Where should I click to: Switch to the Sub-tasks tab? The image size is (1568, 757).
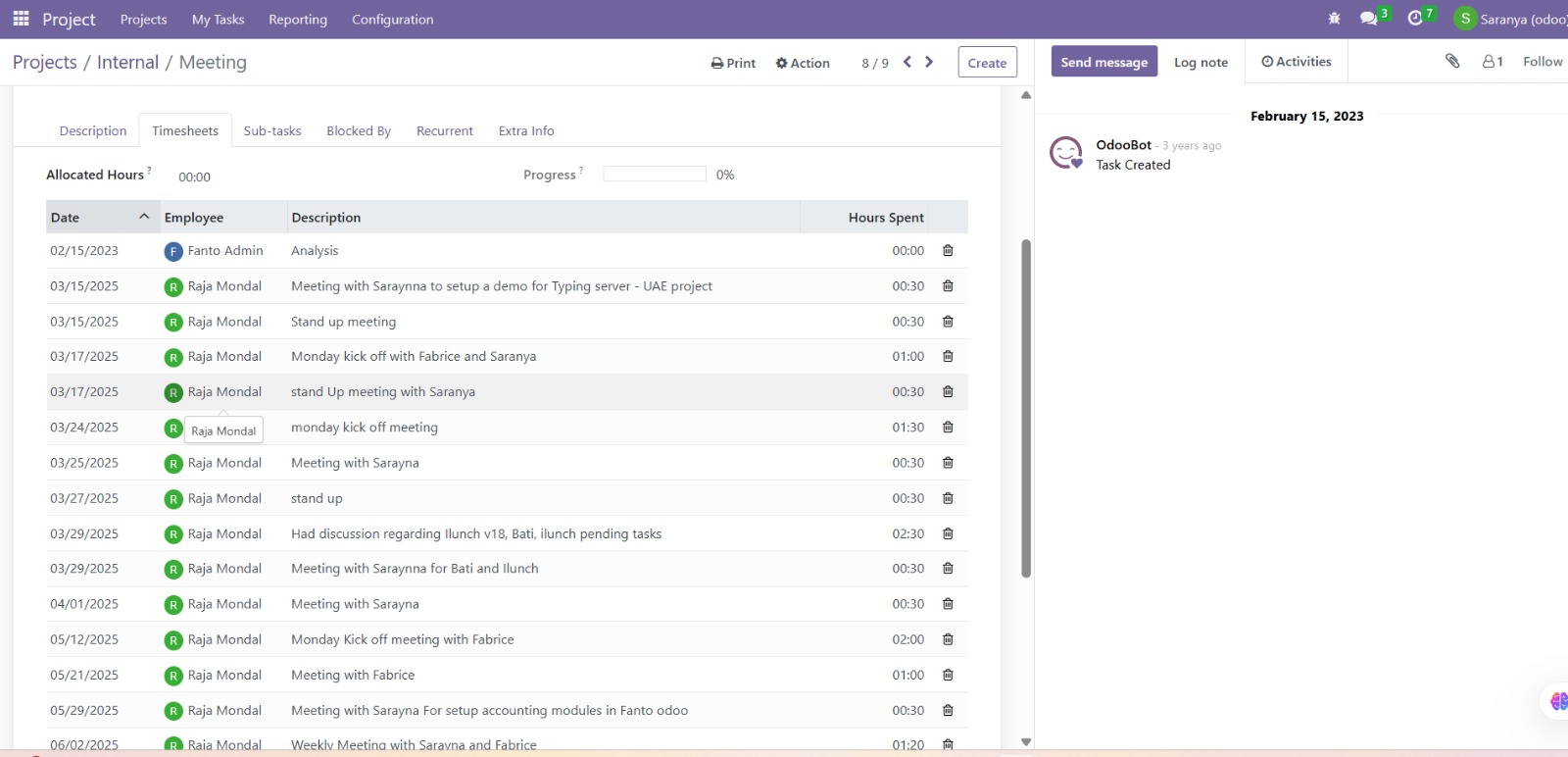point(272,130)
